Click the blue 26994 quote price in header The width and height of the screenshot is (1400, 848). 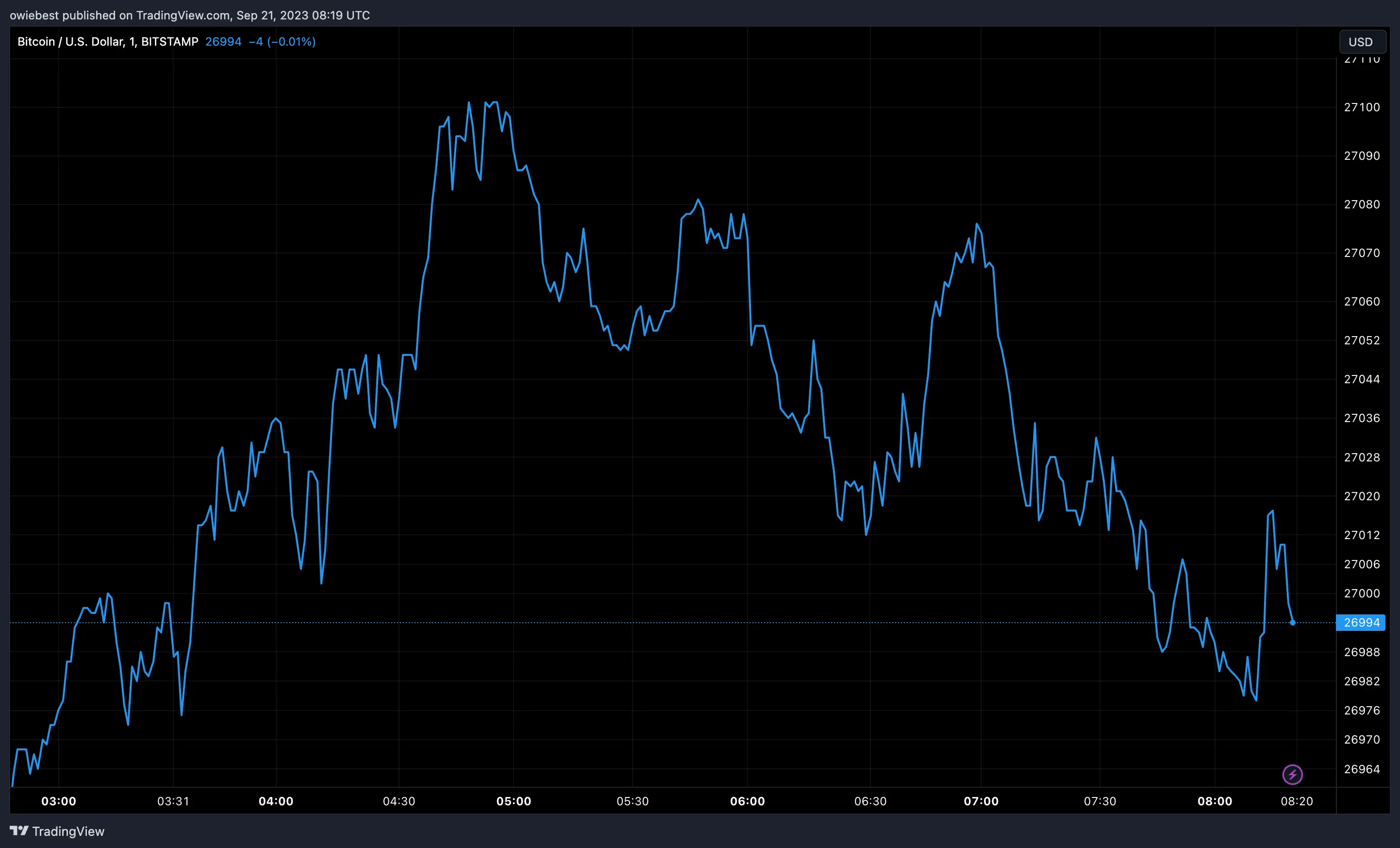[x=223, y=41]
